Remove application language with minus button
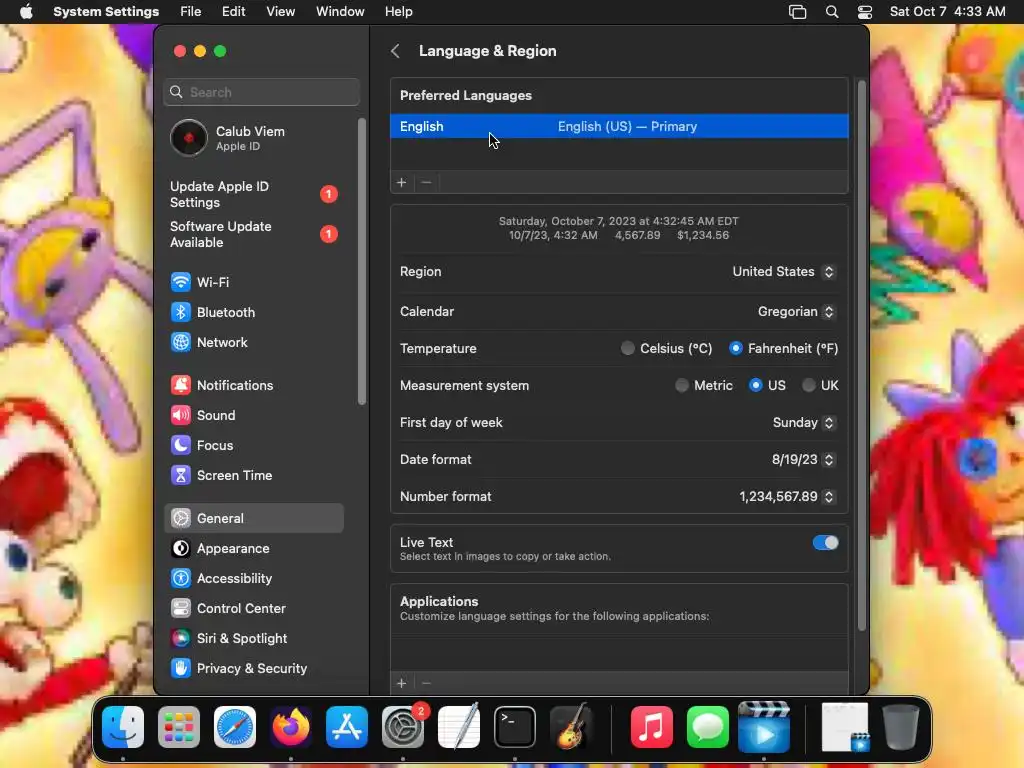 (x=426, y=683)
